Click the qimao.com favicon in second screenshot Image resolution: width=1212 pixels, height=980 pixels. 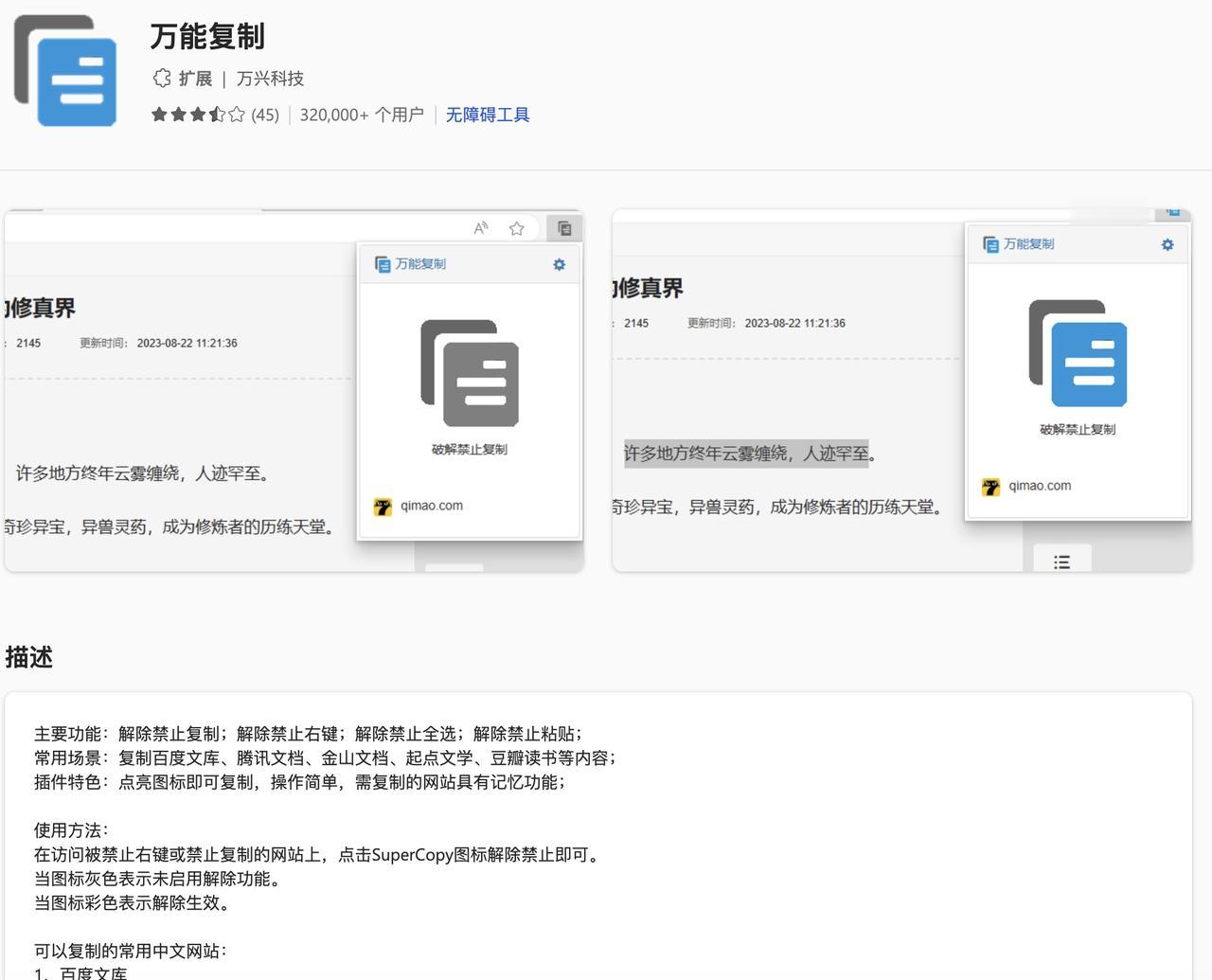990,487
